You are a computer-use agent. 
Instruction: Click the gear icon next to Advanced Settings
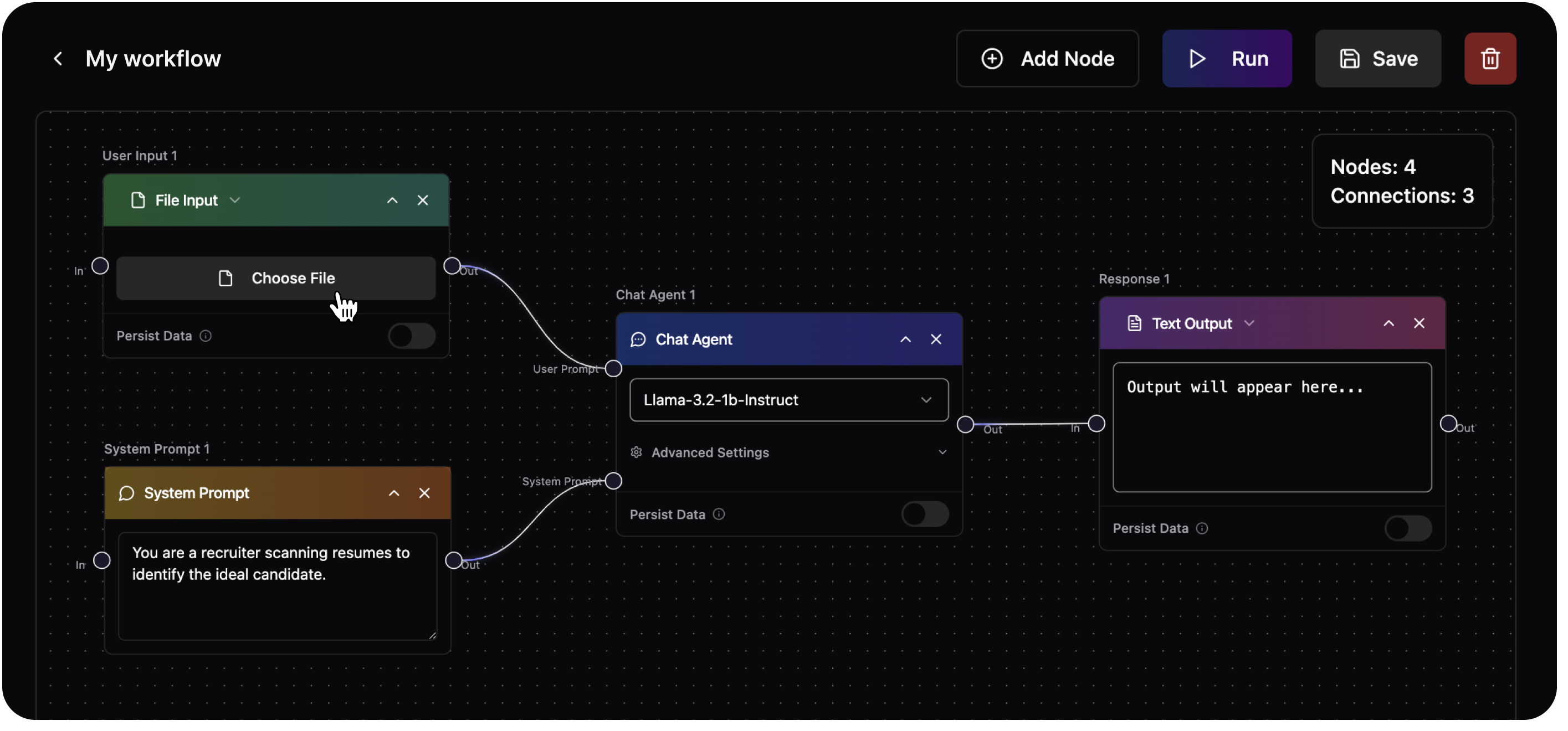click(x=636, y=452)
